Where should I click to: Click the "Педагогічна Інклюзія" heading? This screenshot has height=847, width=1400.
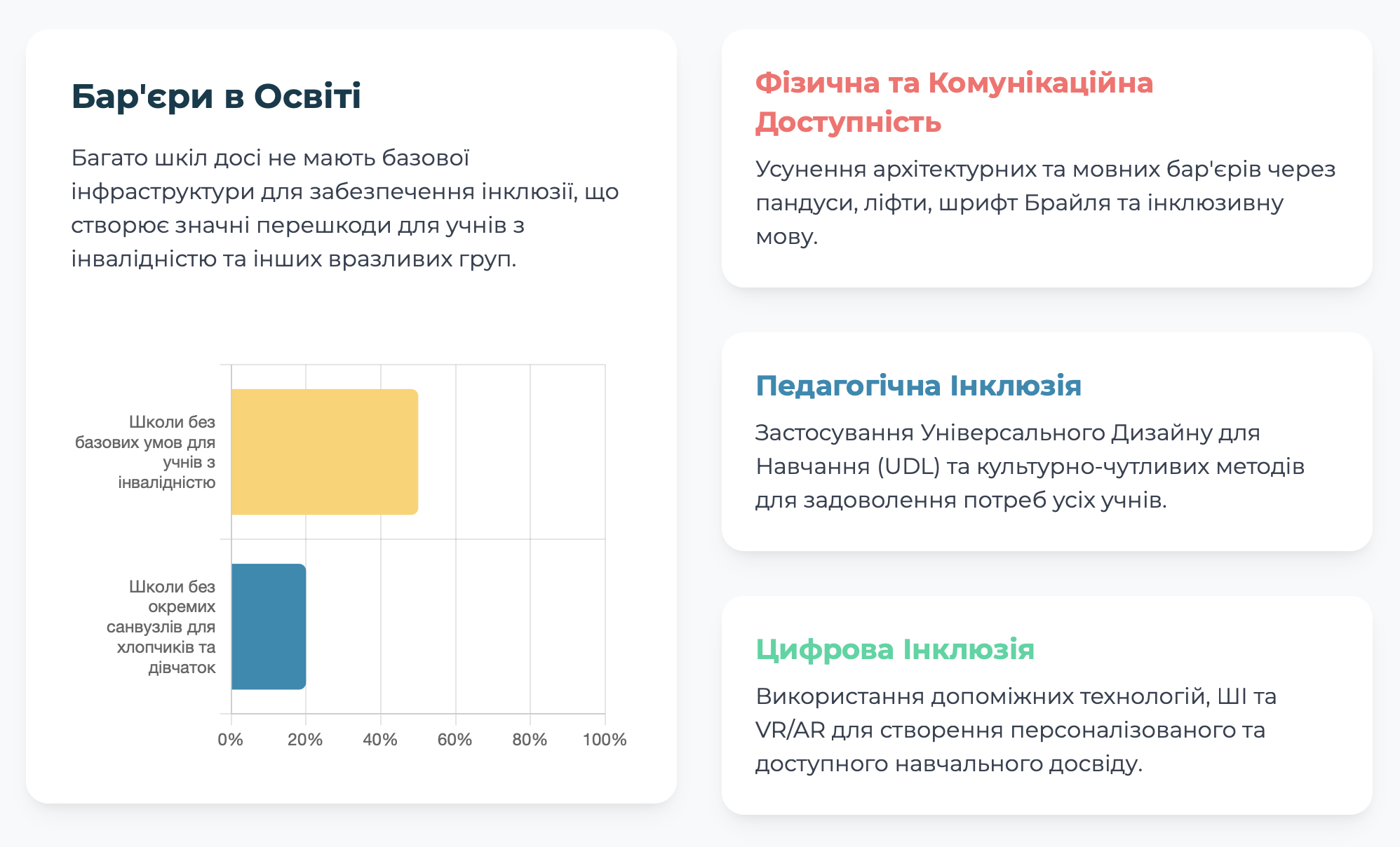click(918, 386)
